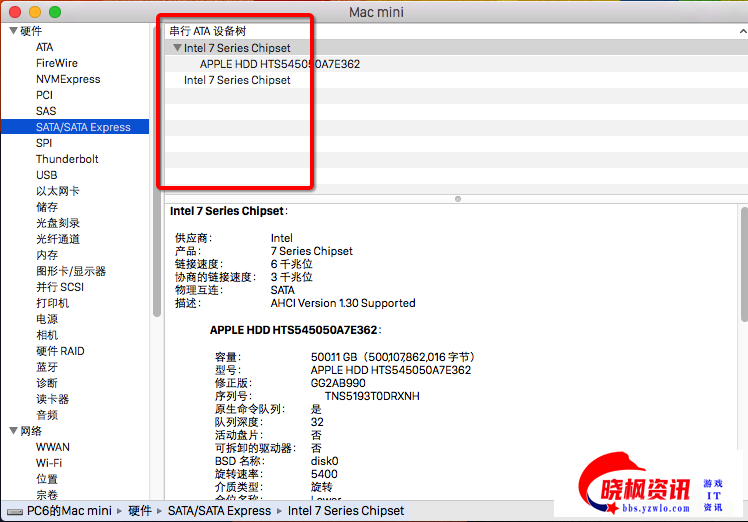The image size is (748, 522).
Task: Click the sort arrow in 串行 ATA 设备树 header
Action: 743,31
